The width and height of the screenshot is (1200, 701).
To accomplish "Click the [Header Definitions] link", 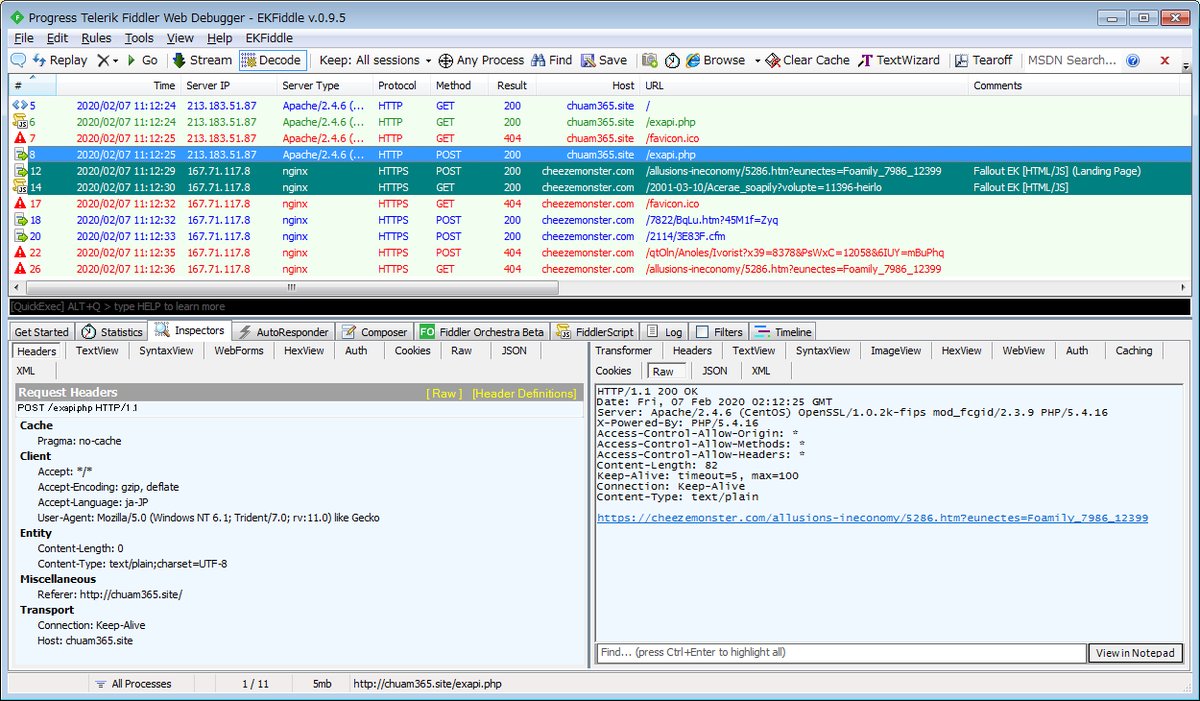I will click(x=524, y=393).
